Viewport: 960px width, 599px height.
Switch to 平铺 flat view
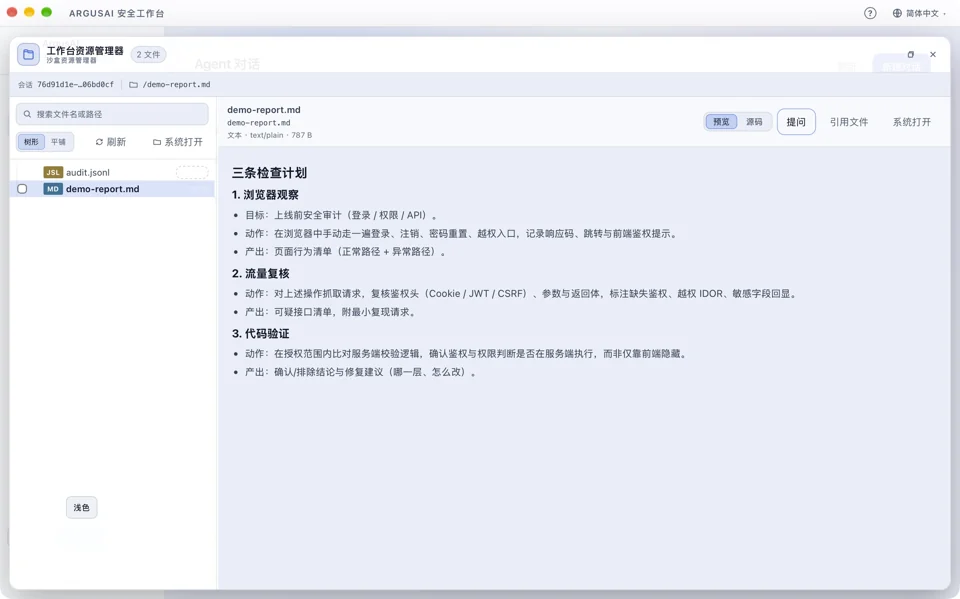coord(58,142)
